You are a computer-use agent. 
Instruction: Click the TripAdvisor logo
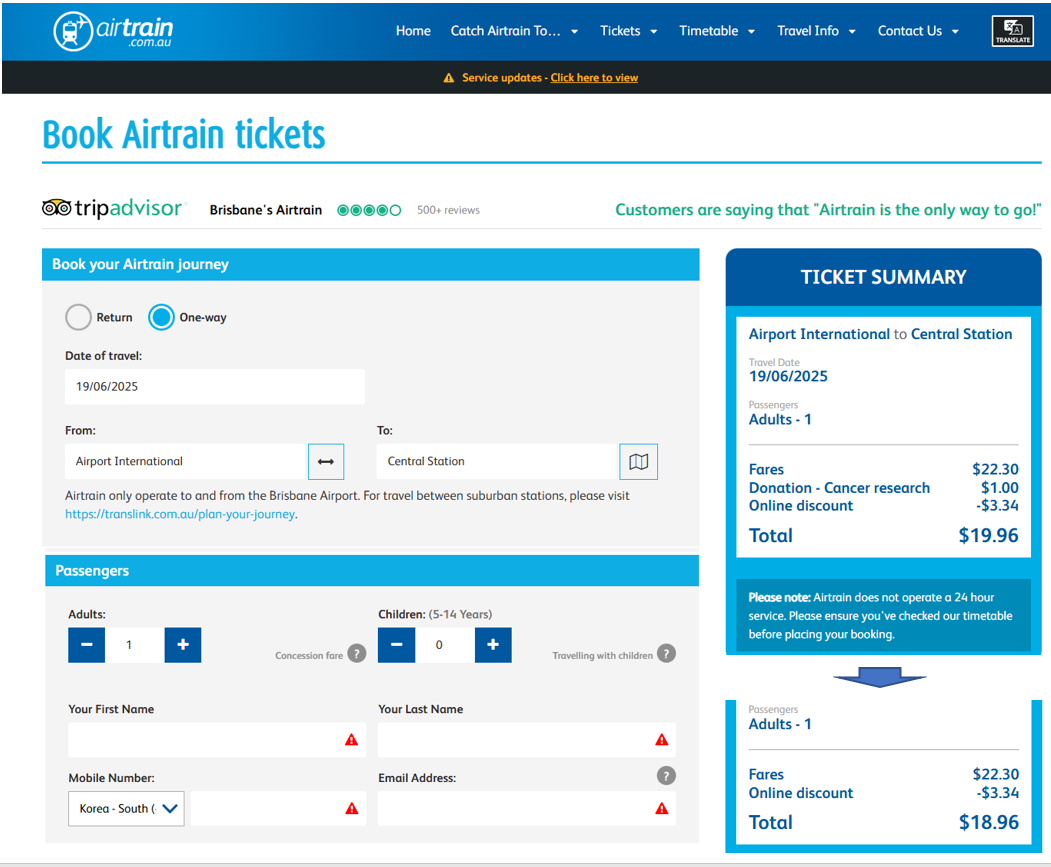click(x=112, y=209)
